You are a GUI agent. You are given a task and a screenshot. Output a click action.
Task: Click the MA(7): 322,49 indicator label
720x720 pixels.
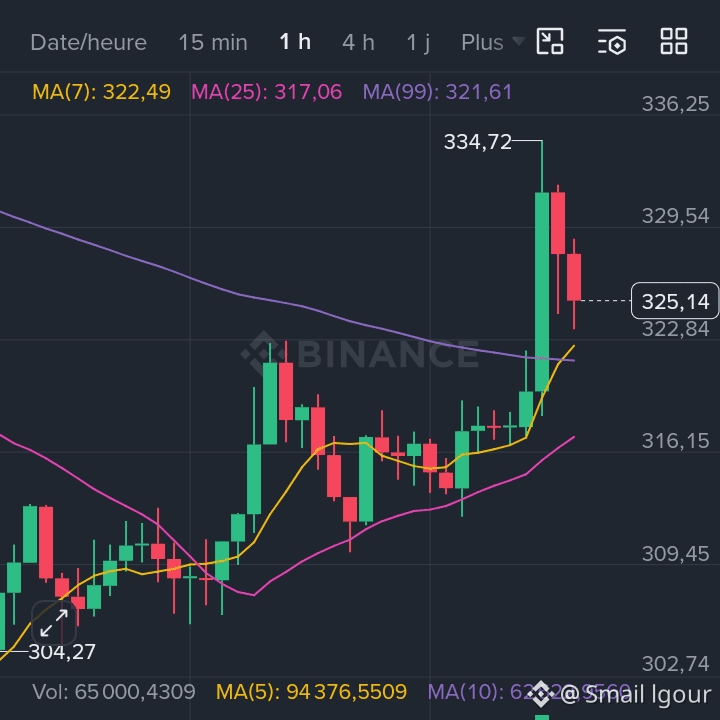[x=101, y=92]
